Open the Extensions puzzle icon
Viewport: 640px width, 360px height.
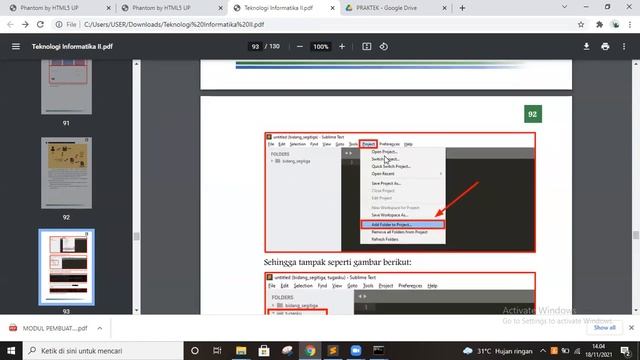tap(599, 24)
